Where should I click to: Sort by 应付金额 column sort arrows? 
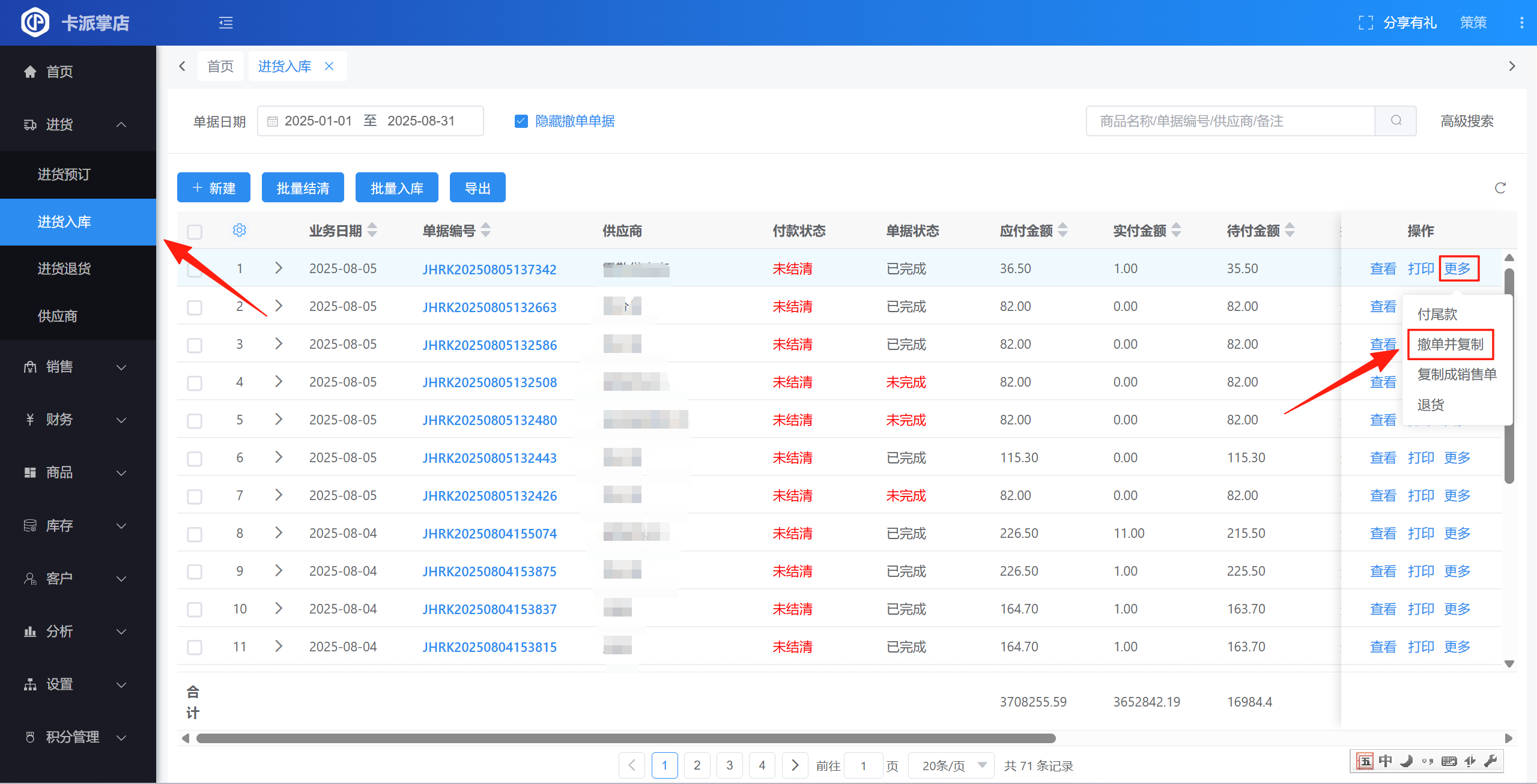1063,231
